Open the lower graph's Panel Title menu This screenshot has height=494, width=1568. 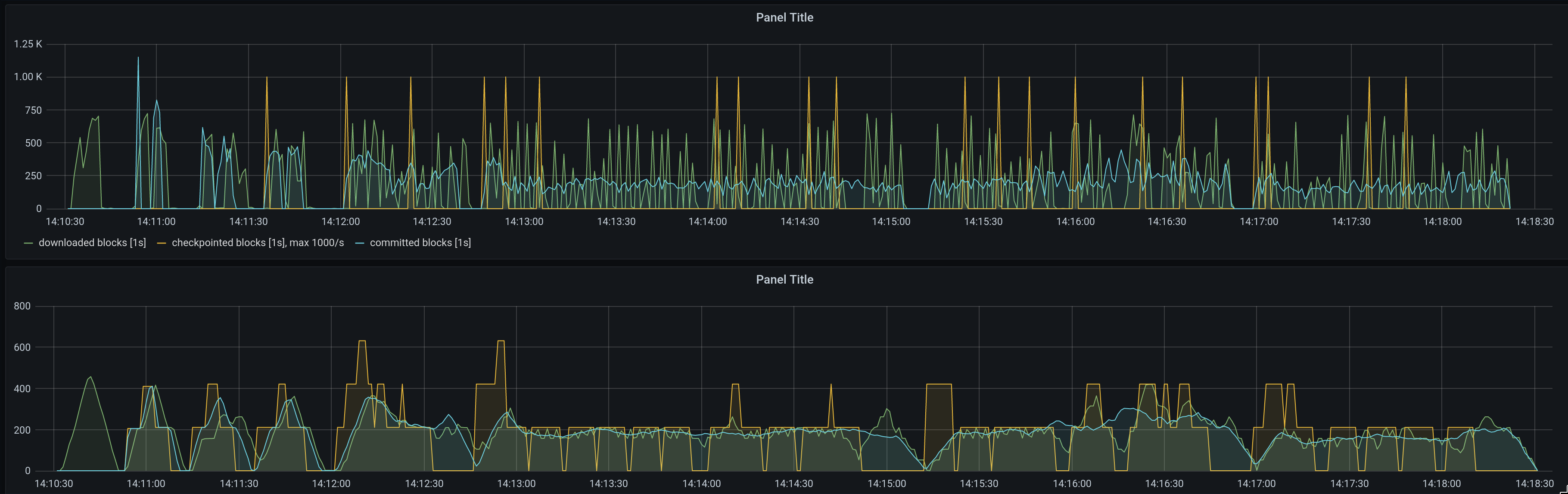click(x=784, y=280)
